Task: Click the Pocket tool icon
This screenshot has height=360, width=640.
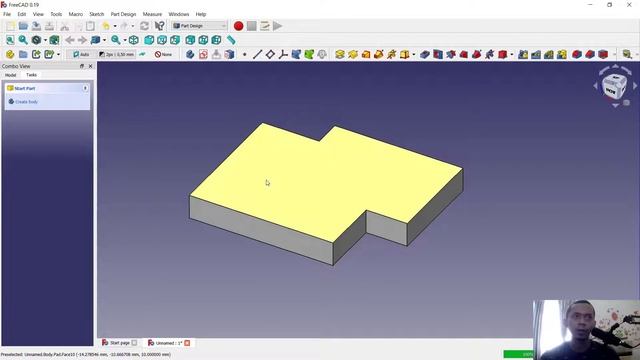Action: [x=425, y=54]
